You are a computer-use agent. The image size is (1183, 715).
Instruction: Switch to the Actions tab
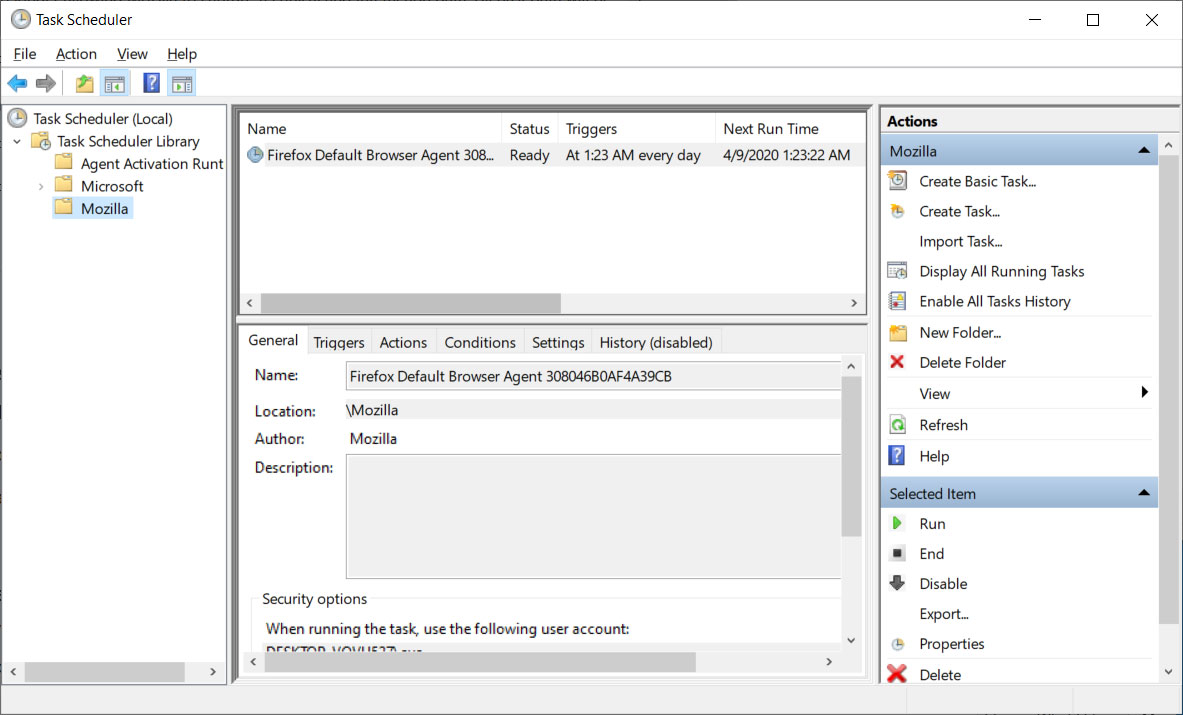point(403,342)
